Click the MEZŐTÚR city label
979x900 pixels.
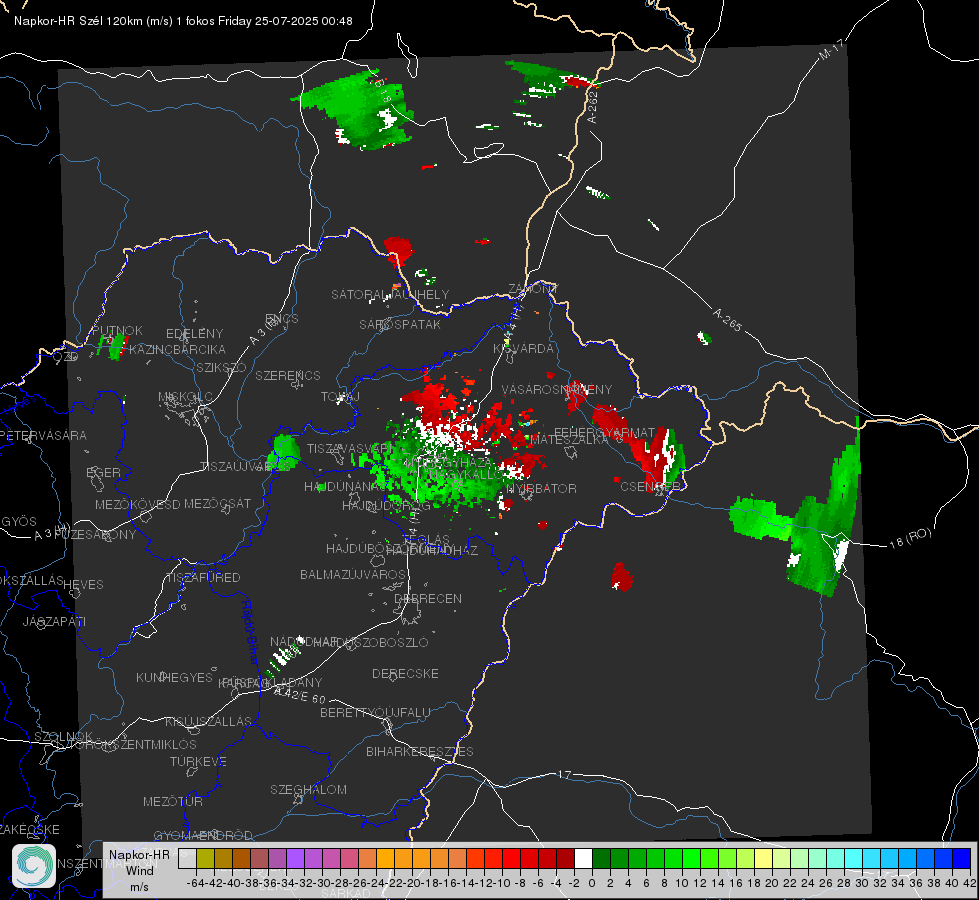coord(172,801)
